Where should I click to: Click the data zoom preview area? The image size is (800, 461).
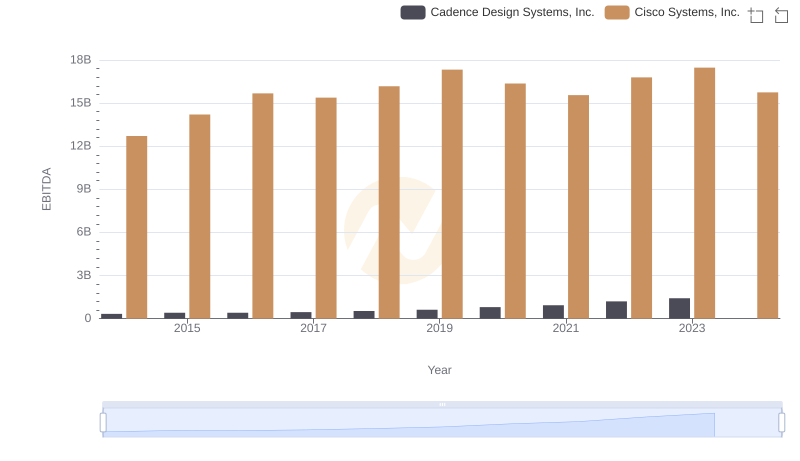442,423
